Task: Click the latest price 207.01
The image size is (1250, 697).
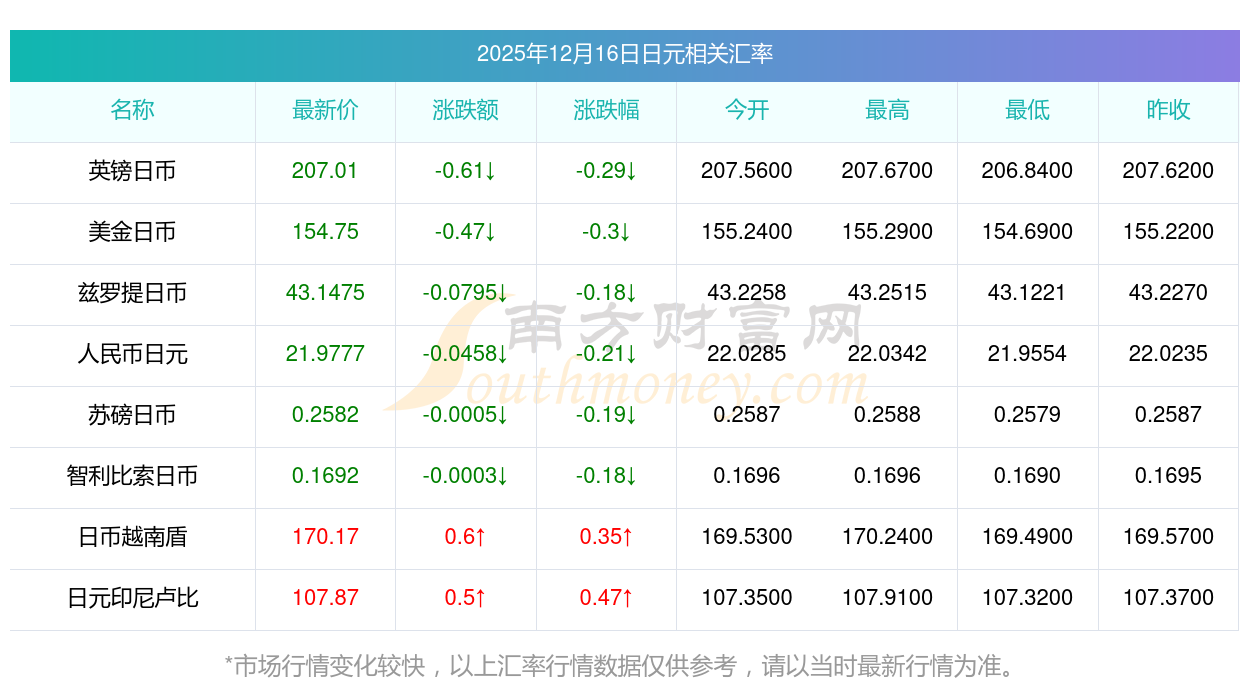Action: [325, 171]
